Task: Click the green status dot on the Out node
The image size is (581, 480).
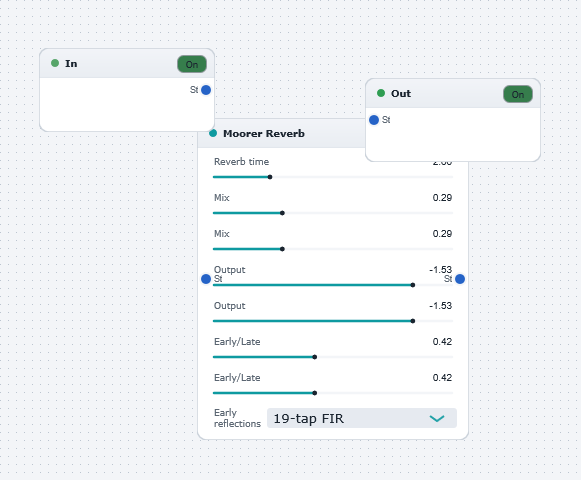Action: tap(381, 93)
